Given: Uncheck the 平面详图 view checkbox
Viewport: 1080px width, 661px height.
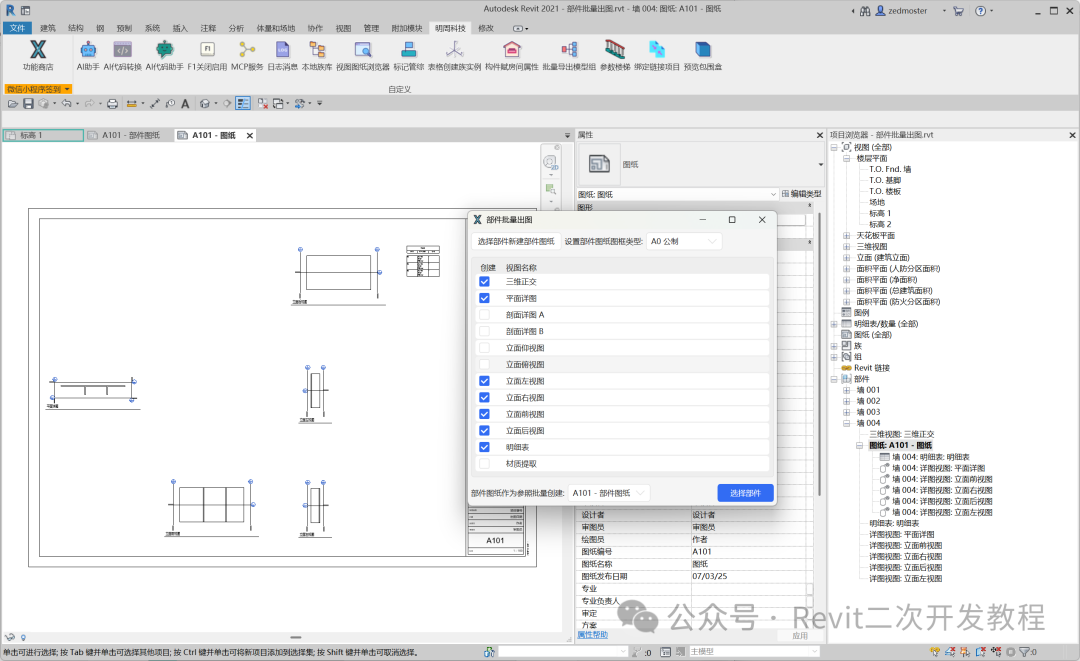Looking at the screenshot, I should click(x=484, y=298).
